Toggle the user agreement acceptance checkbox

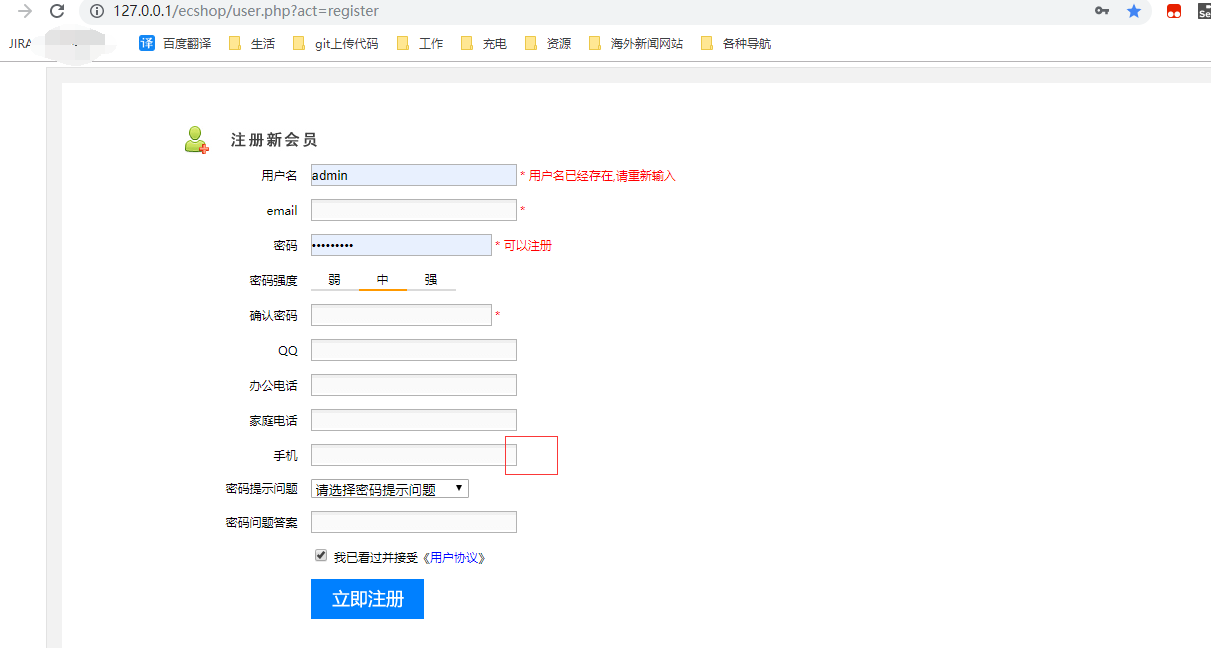point(320,555)
